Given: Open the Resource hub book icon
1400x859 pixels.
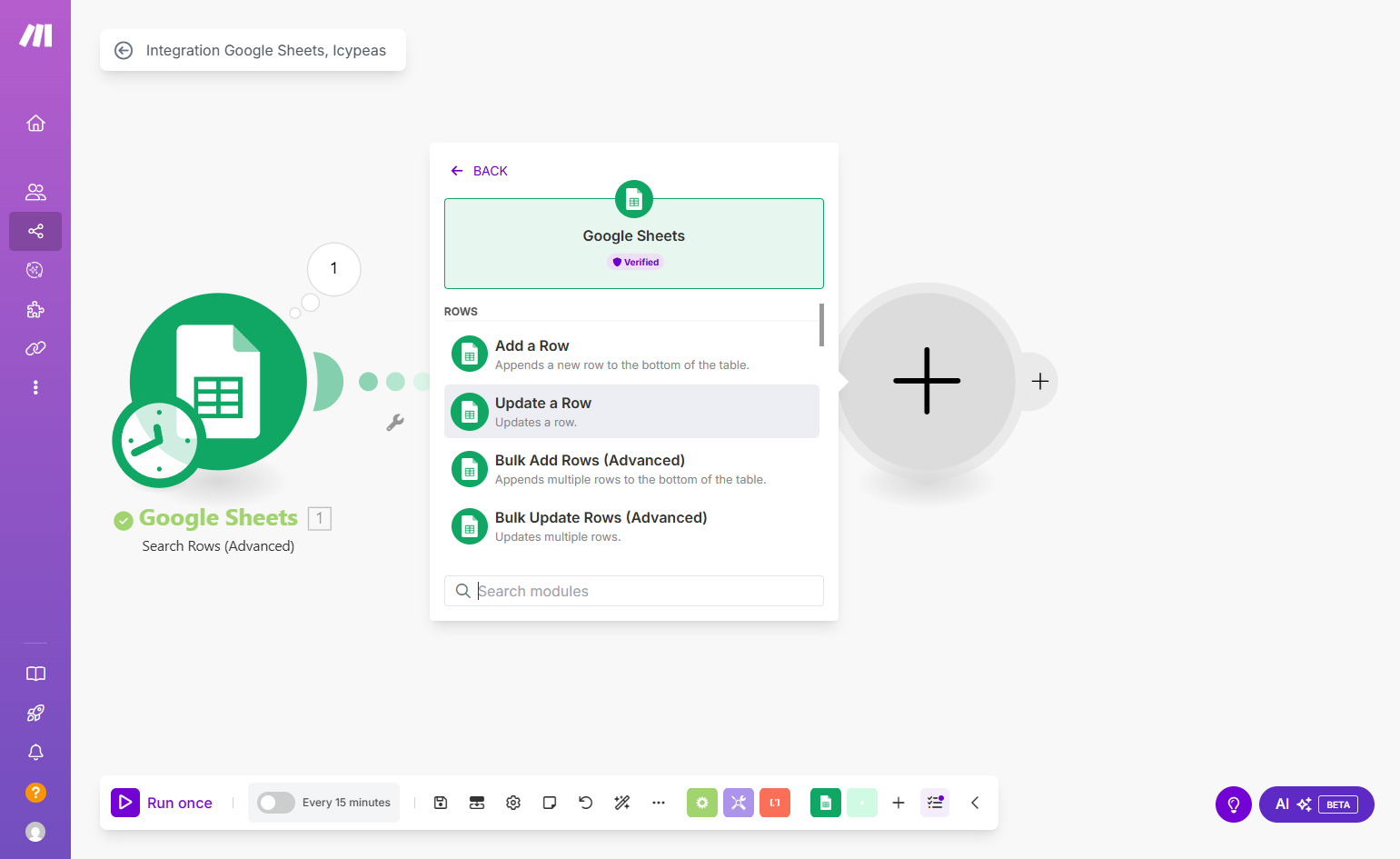Looking at the screenshot, I should click(x=35, y=674).
